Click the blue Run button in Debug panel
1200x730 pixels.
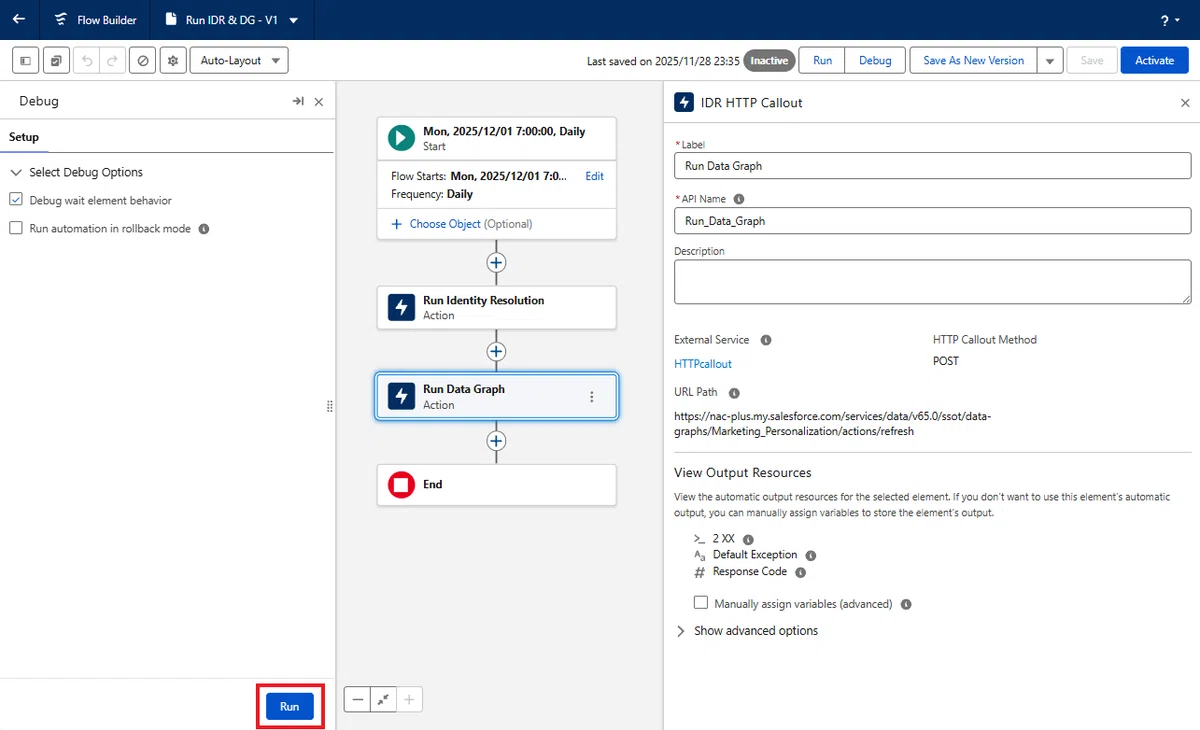coord(289,707)
